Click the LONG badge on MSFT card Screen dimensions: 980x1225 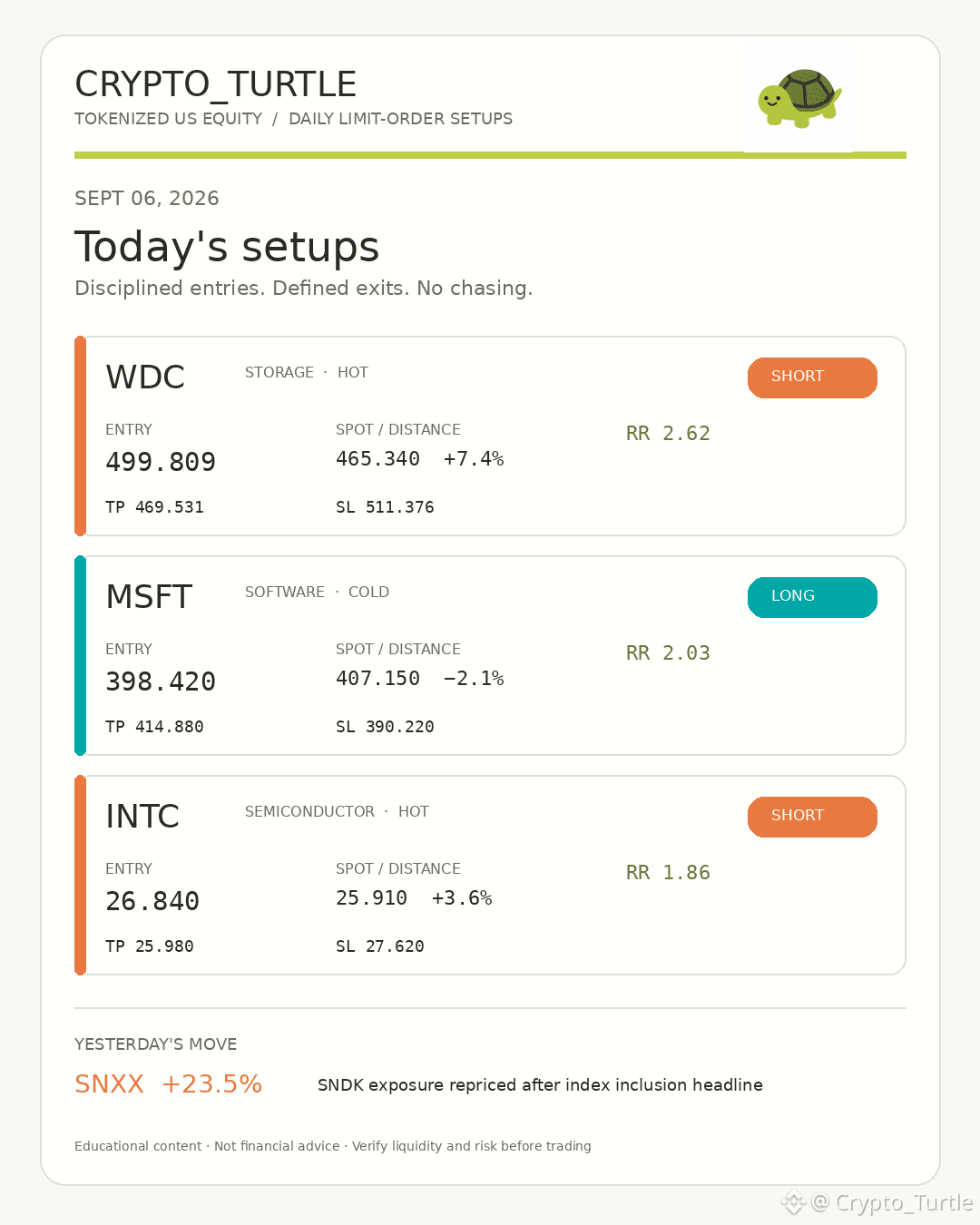[x=812, y=597]
